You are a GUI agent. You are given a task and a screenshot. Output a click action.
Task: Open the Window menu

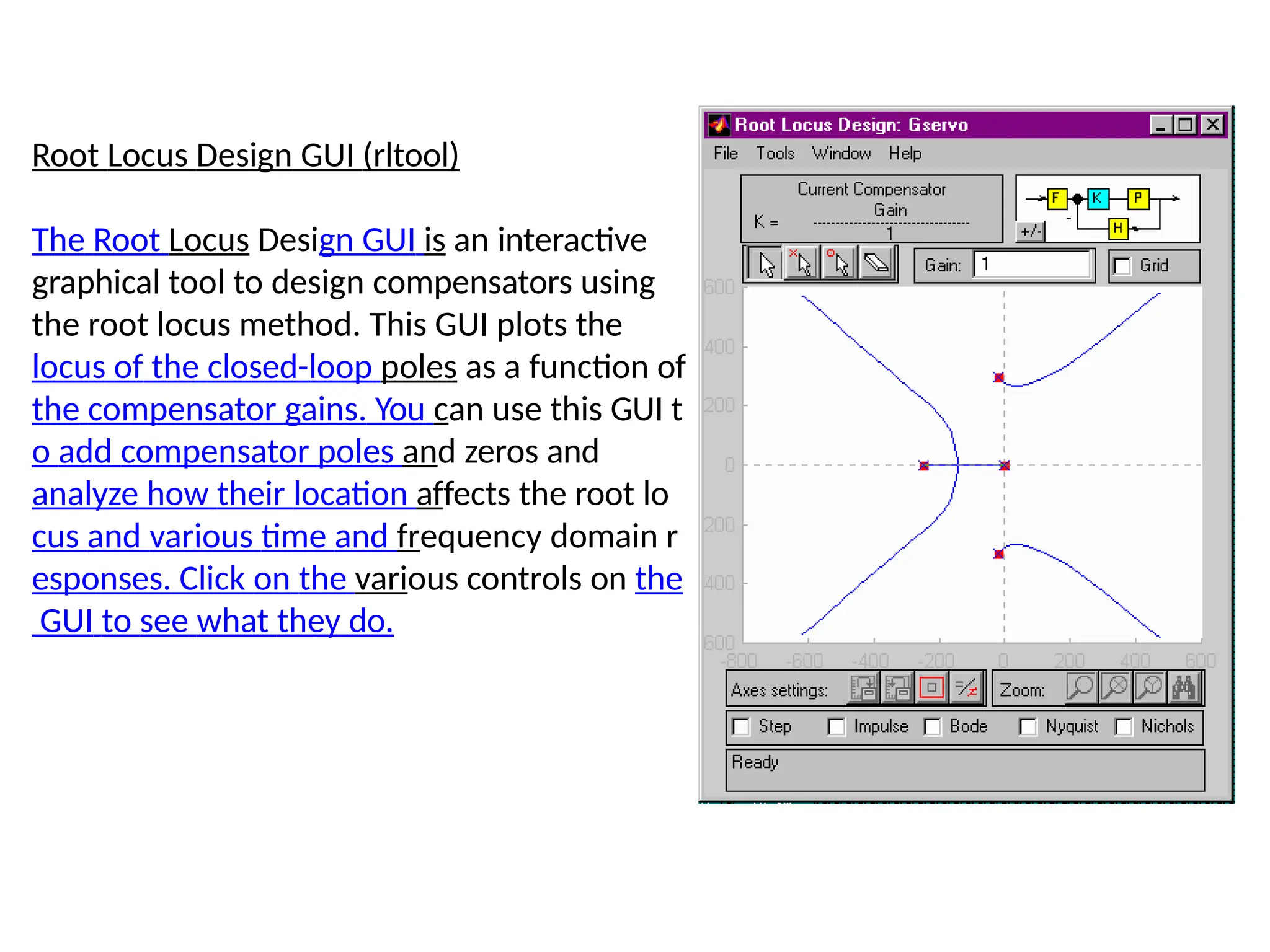(841, 153)
